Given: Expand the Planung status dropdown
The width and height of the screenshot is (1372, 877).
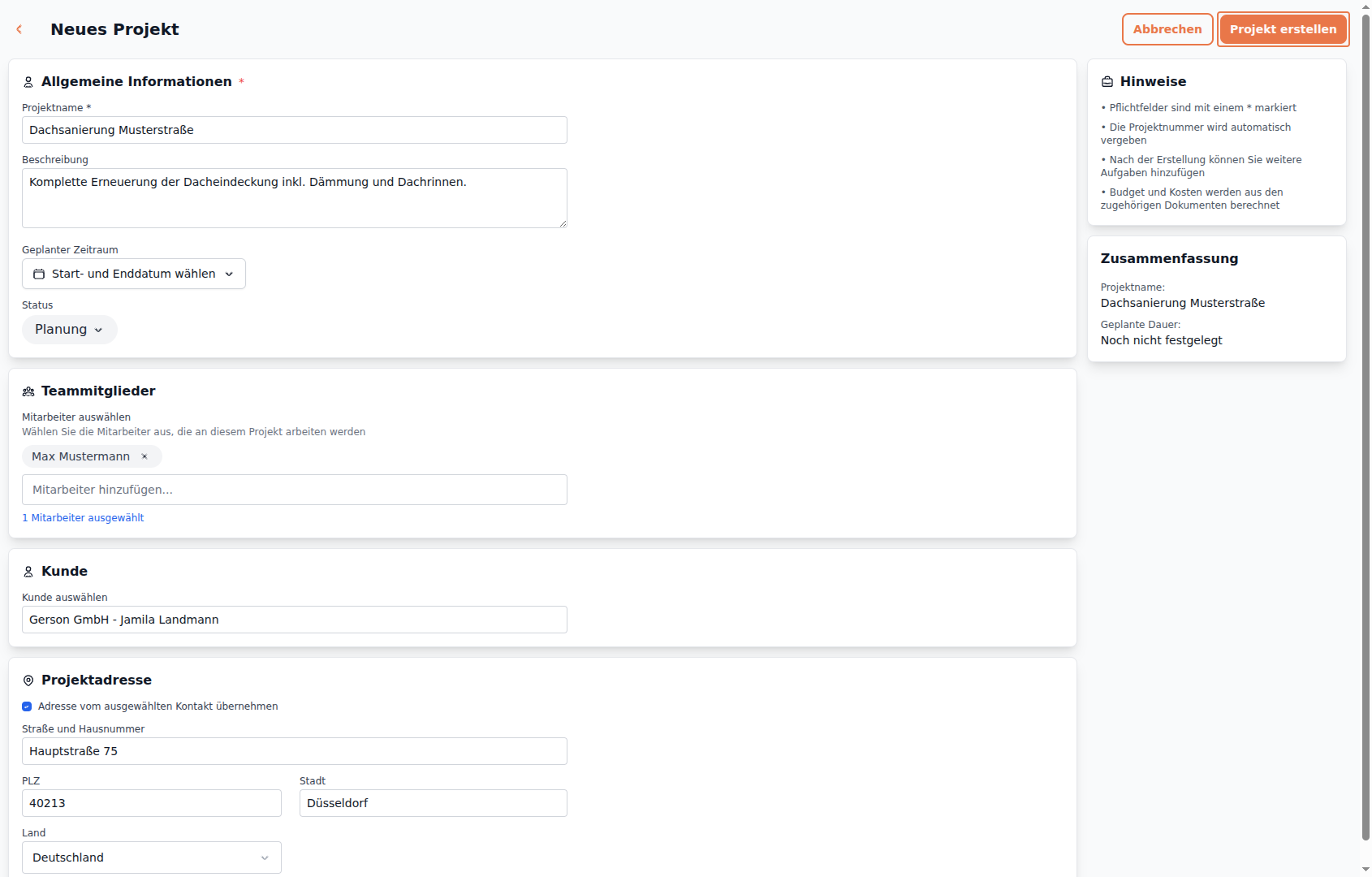Looking at the screenshot, I should [69, 330].
